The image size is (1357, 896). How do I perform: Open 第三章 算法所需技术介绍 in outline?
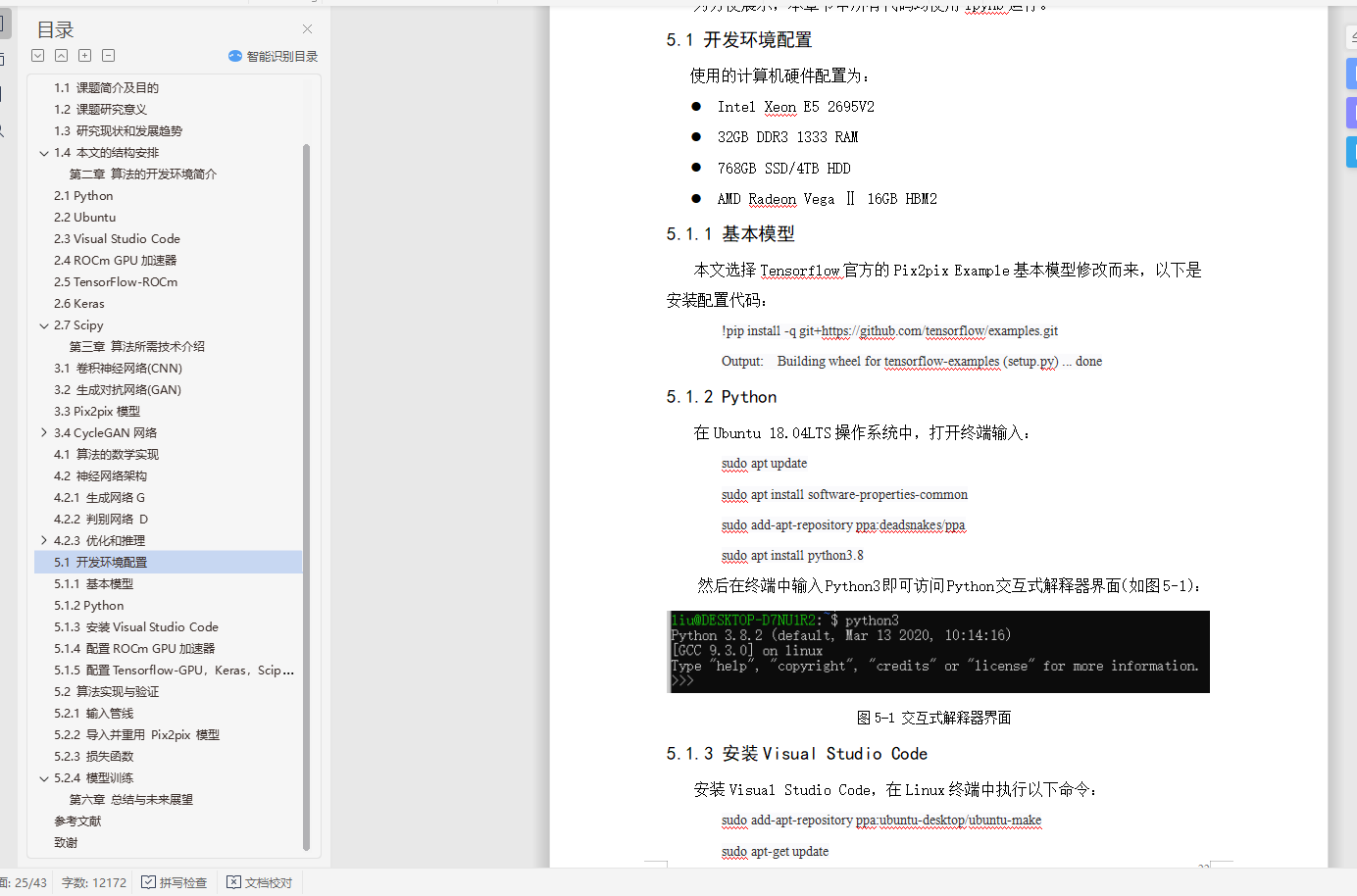(136, 347)
